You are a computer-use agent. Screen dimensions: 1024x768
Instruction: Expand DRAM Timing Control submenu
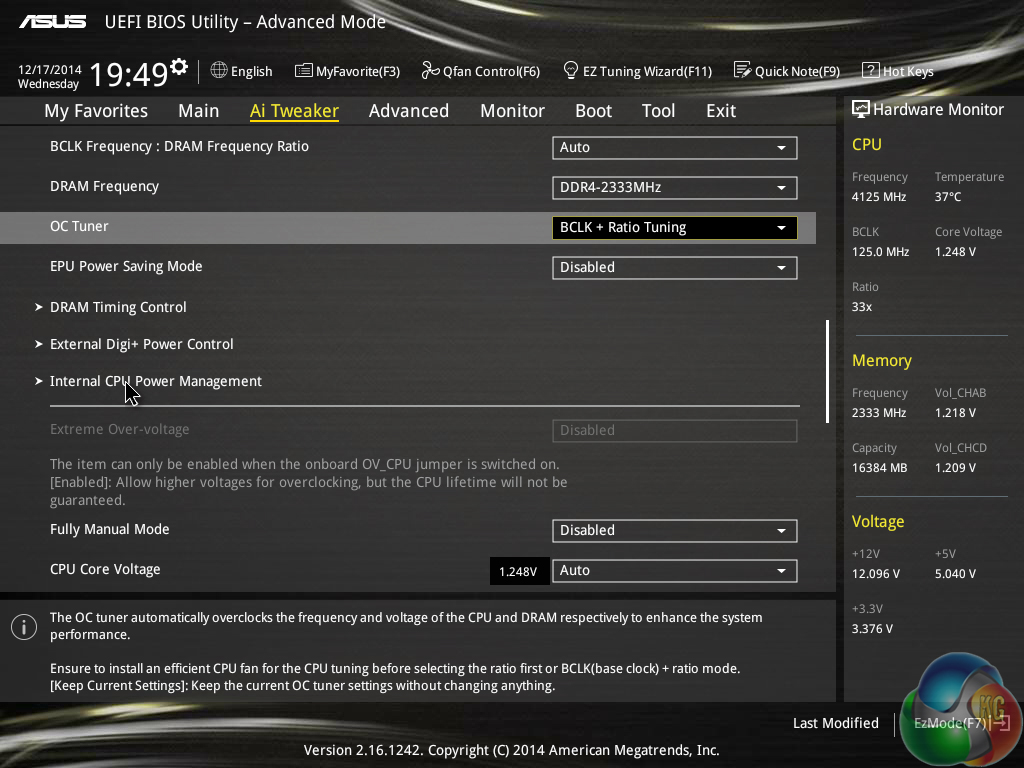click(x=118, y=307)
